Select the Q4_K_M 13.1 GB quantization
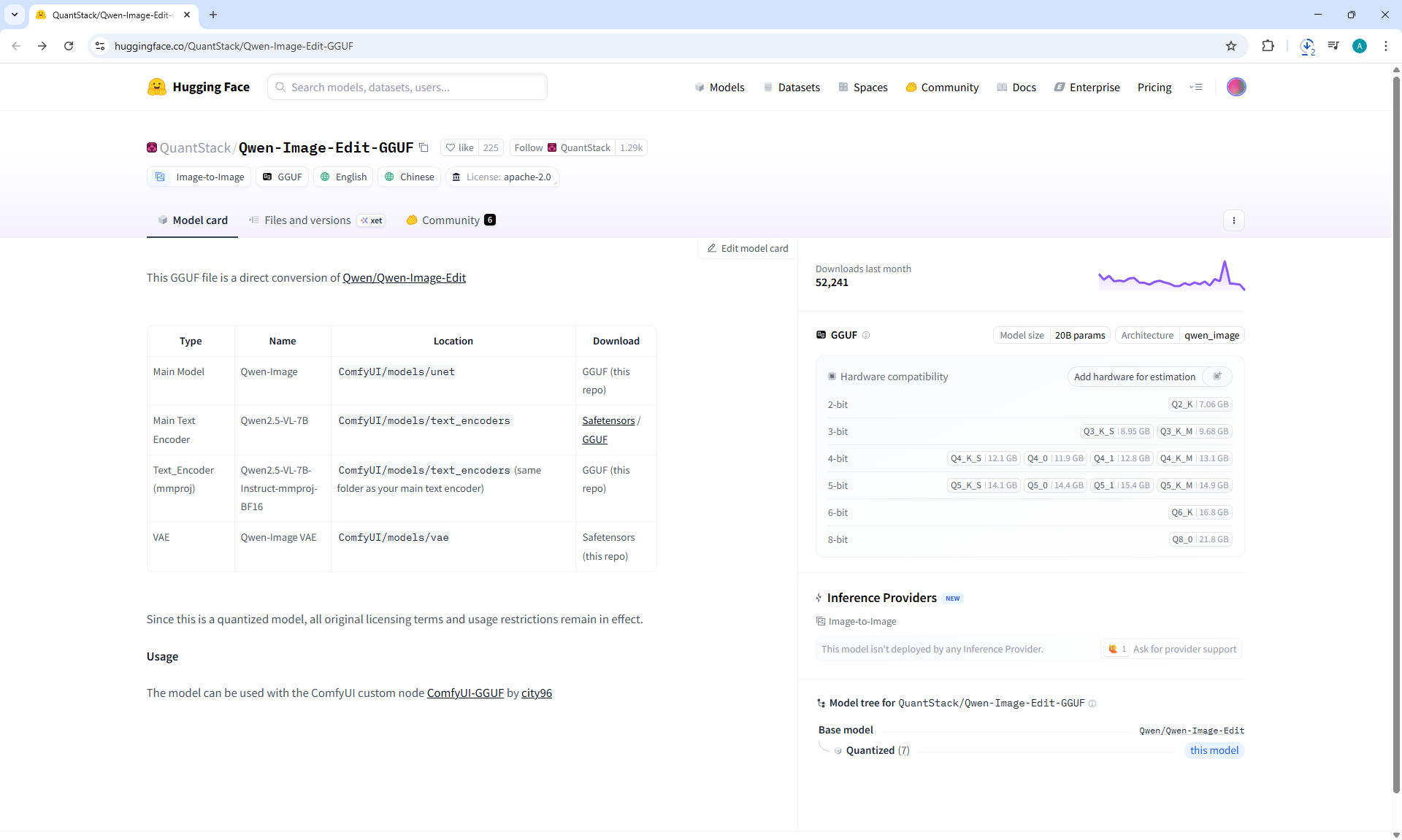1402x840 pixels. (1194, 458)
